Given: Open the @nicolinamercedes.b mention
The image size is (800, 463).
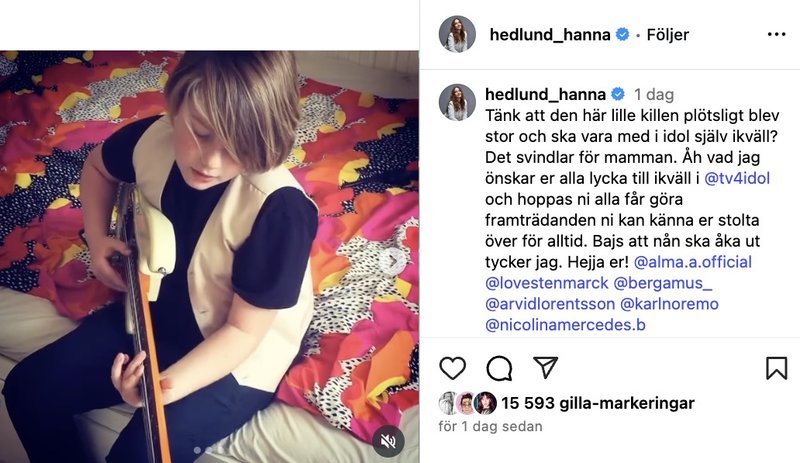Looking at the screenshot, I should (565, 325).
